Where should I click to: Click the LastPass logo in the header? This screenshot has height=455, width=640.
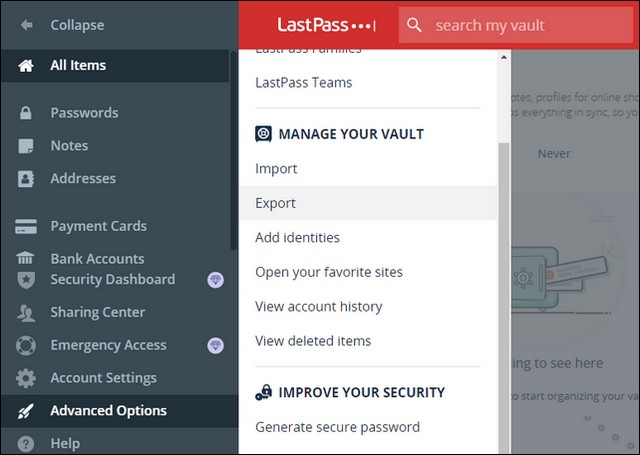click(326, 25)
